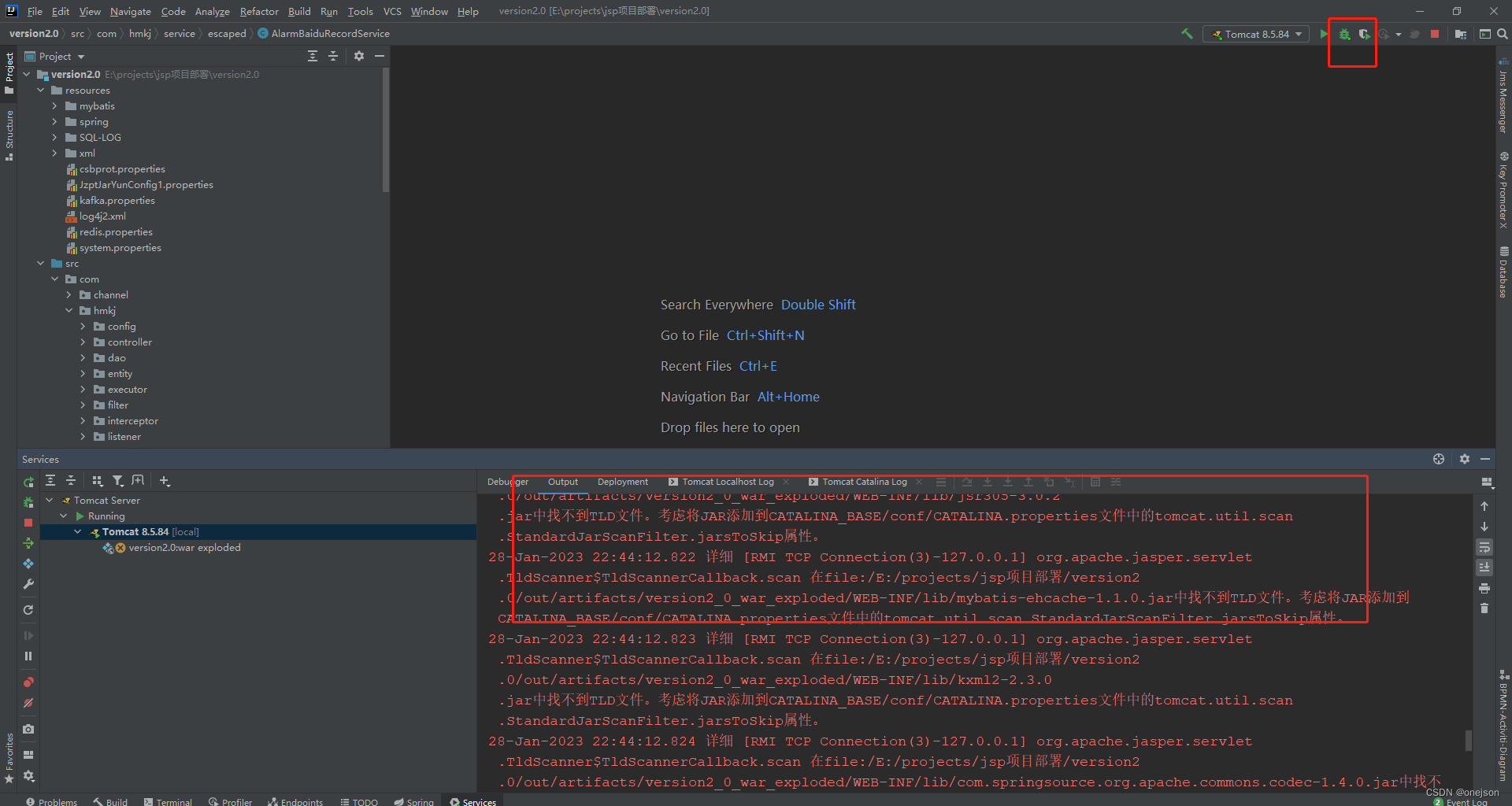The width and height of the screenshot is (1512, 806).
Task: Select version2.0:war exploded artifact
Action: tap(184, 548)
